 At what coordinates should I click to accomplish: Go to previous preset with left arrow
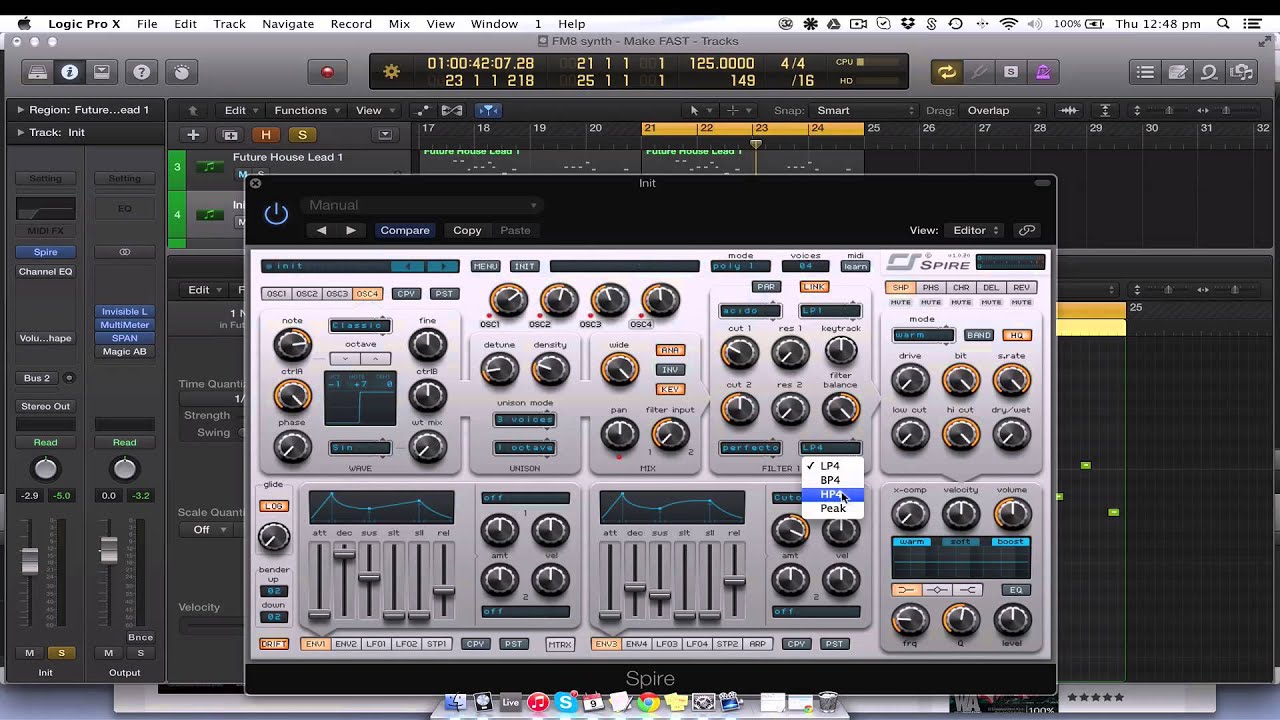pyautogui.click(x=321, y=230)
